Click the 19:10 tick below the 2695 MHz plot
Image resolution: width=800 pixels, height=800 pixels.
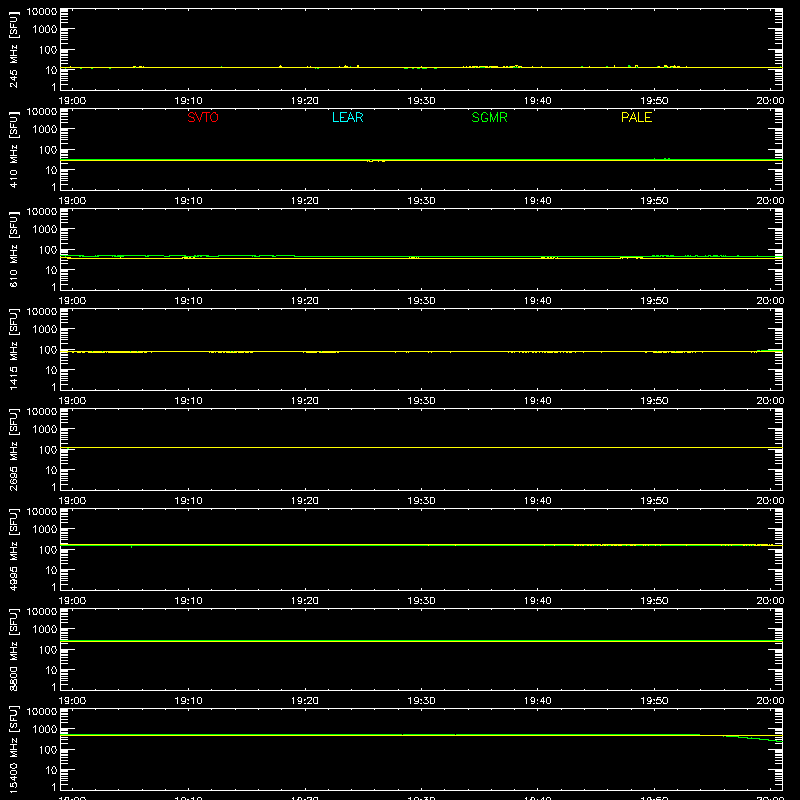189,501
